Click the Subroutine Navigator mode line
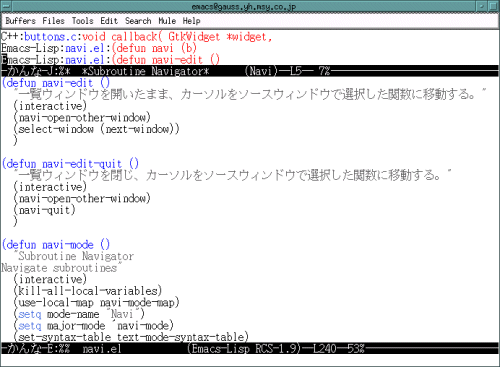Viewport: 500px width, 367px height. click(x=250, y=71)
